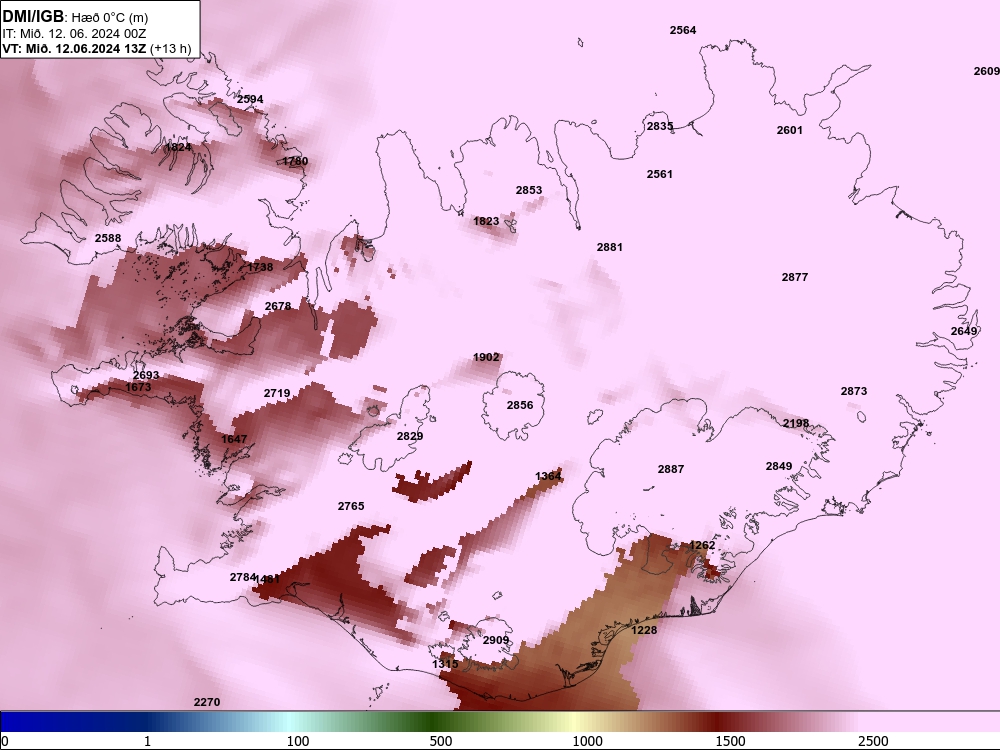Click the IT initialization time line 00Z
1000x750 pixels.
74,34
